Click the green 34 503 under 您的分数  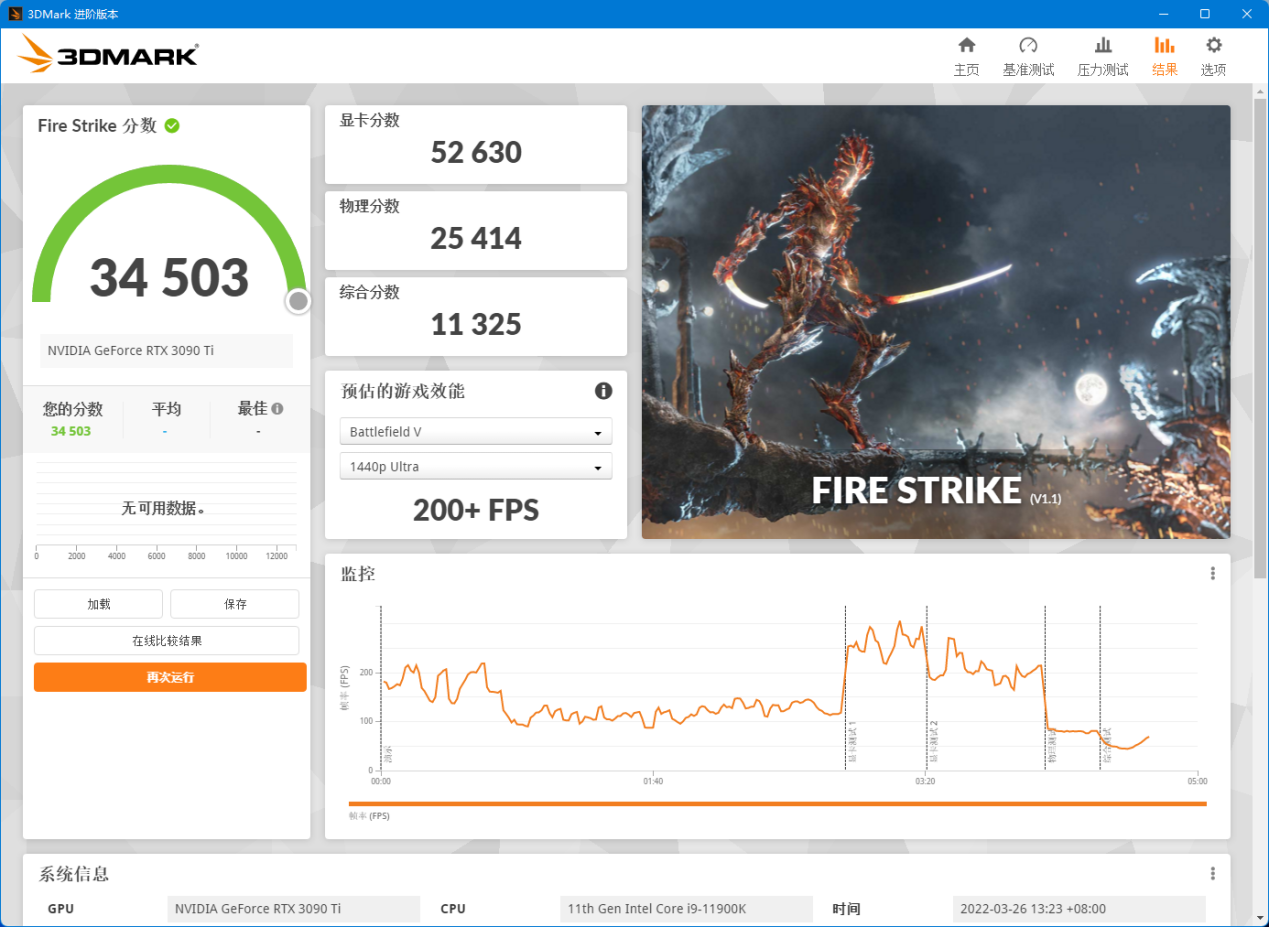point(71,431)
